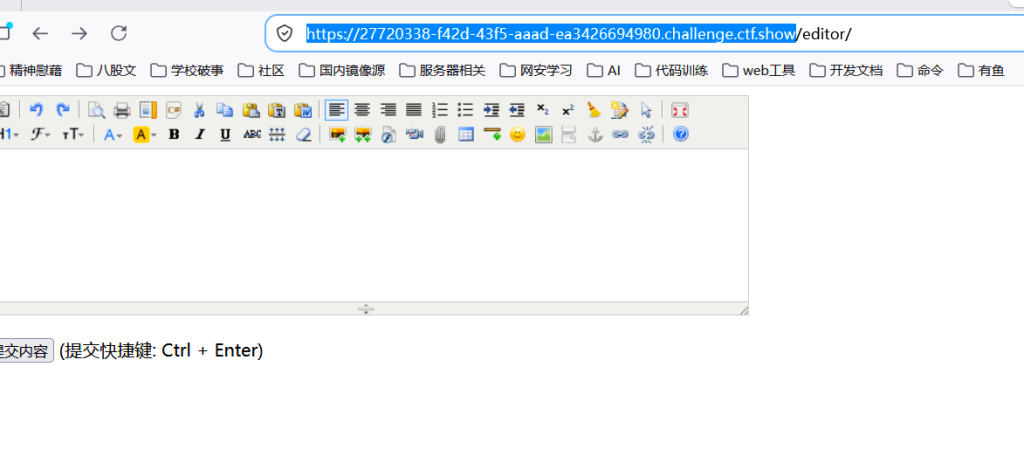Viewport: 1024px width, 450px height.
Task: Toggle italic formatting
Action: 199,135
